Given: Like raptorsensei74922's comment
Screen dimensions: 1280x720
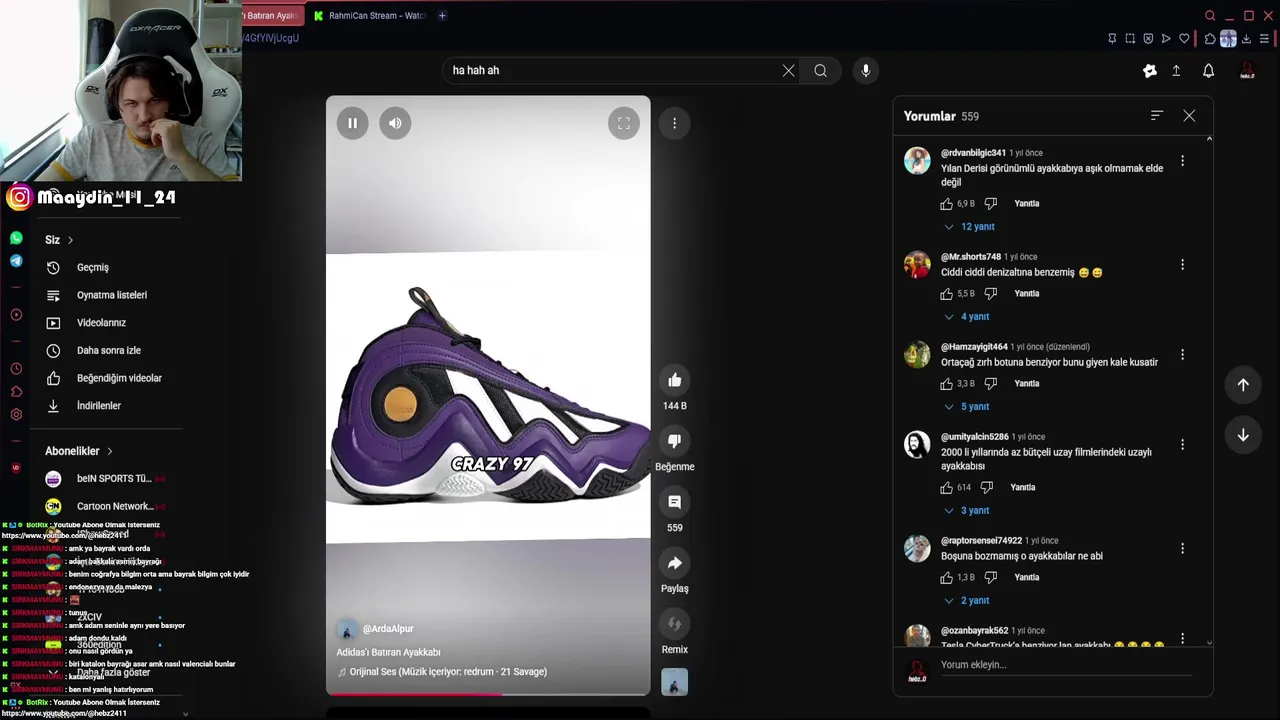Looking at the screenshot, I should pos(947,577).
